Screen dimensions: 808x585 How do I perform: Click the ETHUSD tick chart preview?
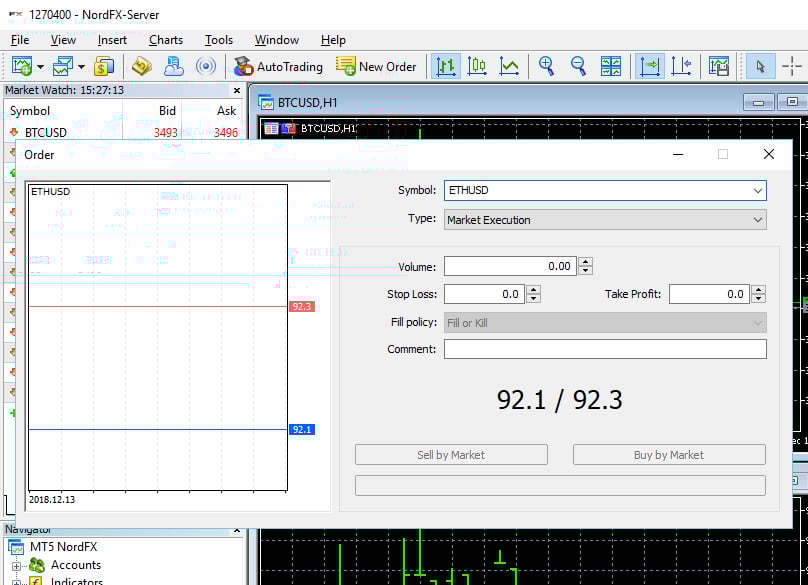pyautogui.click(x=158, y=338)
